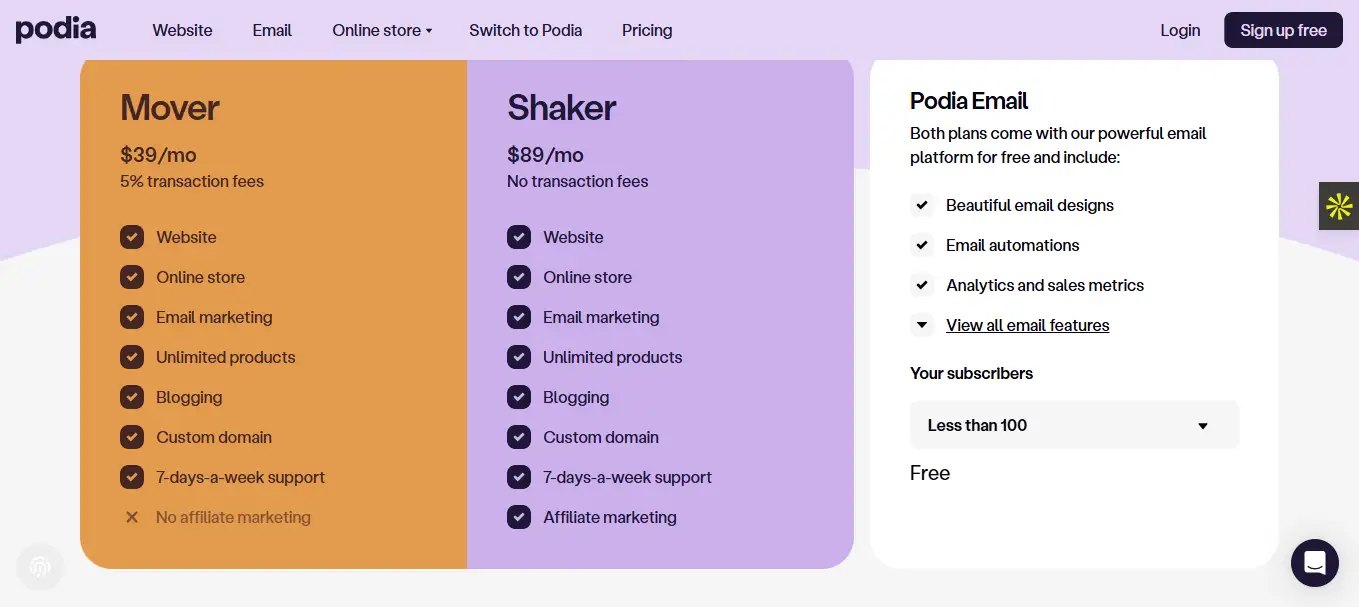Go to the Pricing menu item

click(647, 30)
